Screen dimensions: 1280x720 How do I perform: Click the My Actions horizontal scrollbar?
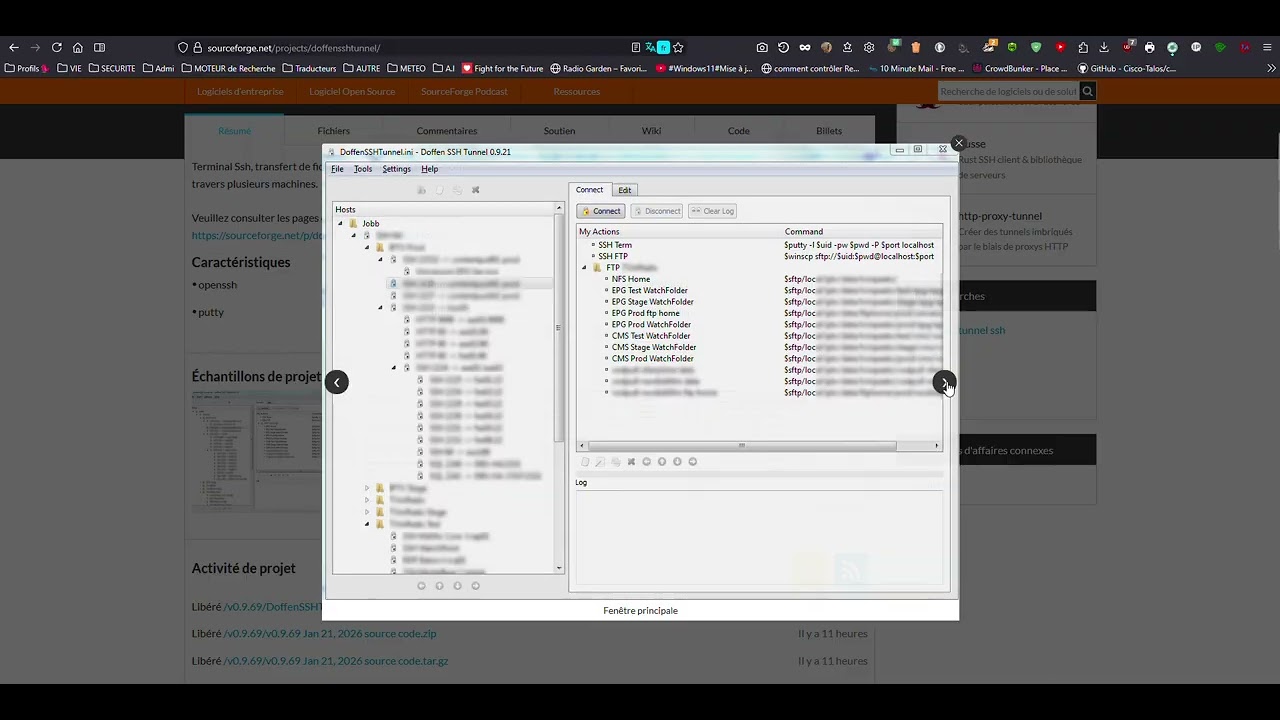point(741,446)
